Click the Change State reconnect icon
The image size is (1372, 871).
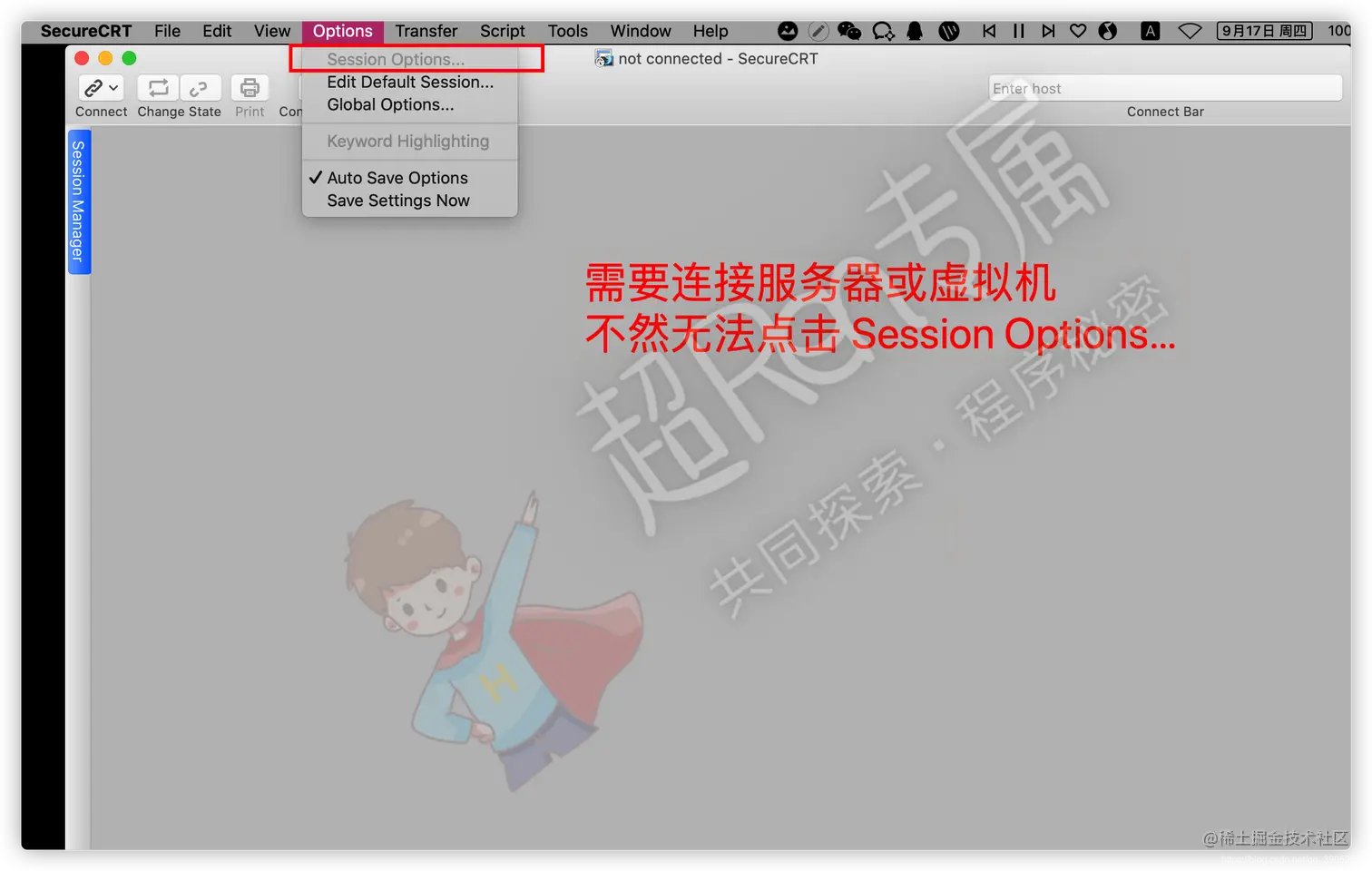pyautogui.click(x=158, y=87)
